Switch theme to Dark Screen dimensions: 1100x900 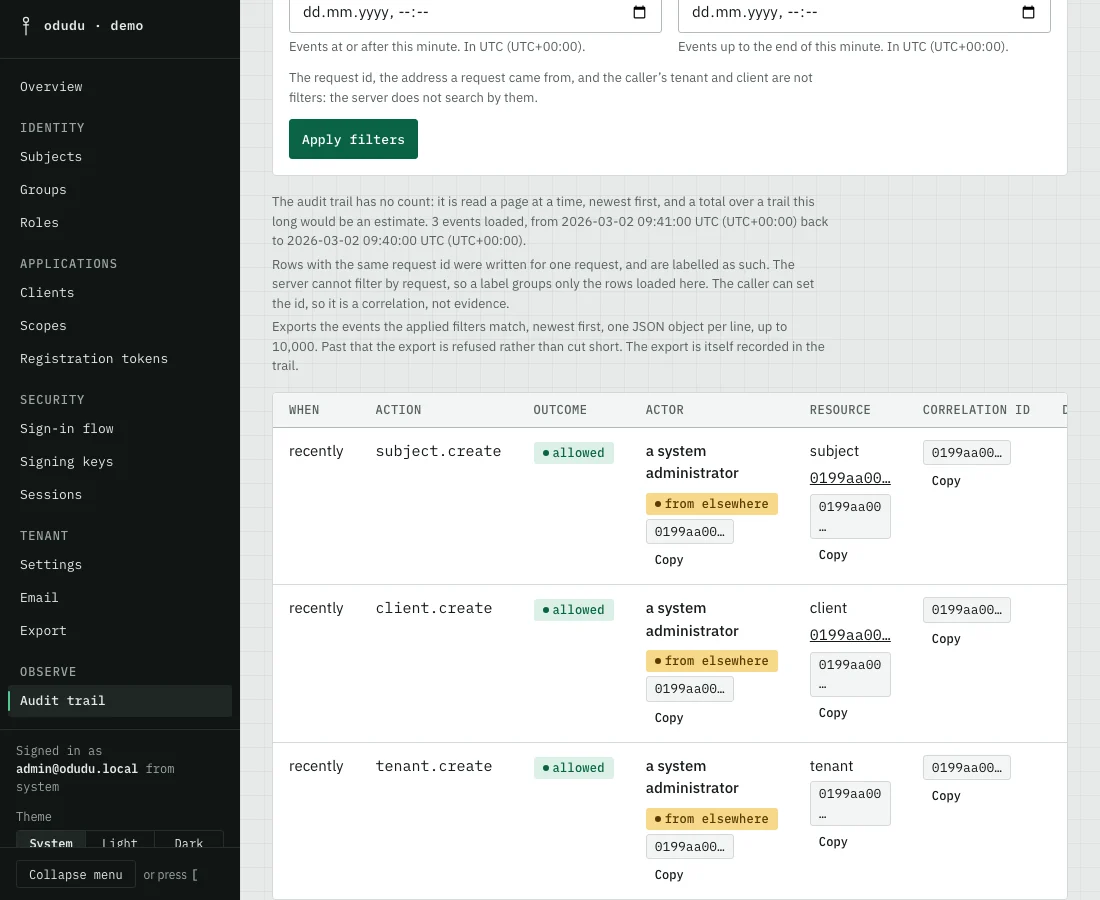pos(189,842)
